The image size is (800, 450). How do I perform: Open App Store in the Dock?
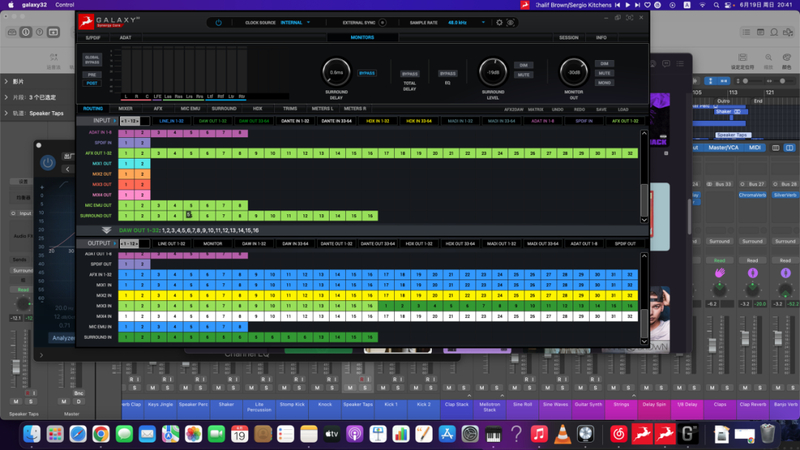pos(447,434)
